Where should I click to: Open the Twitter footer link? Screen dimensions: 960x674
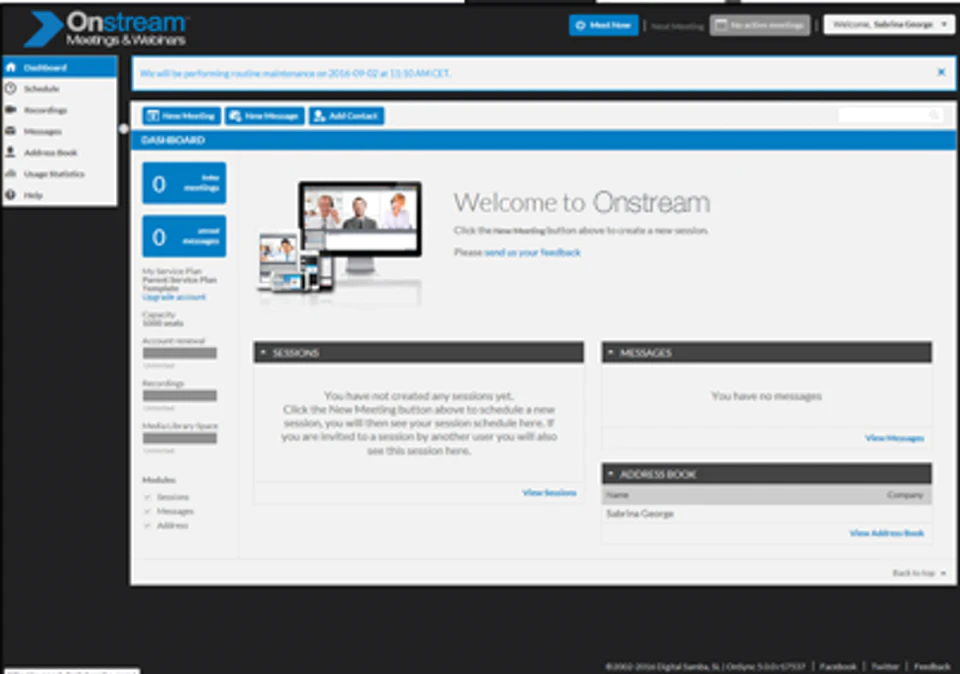885,666
